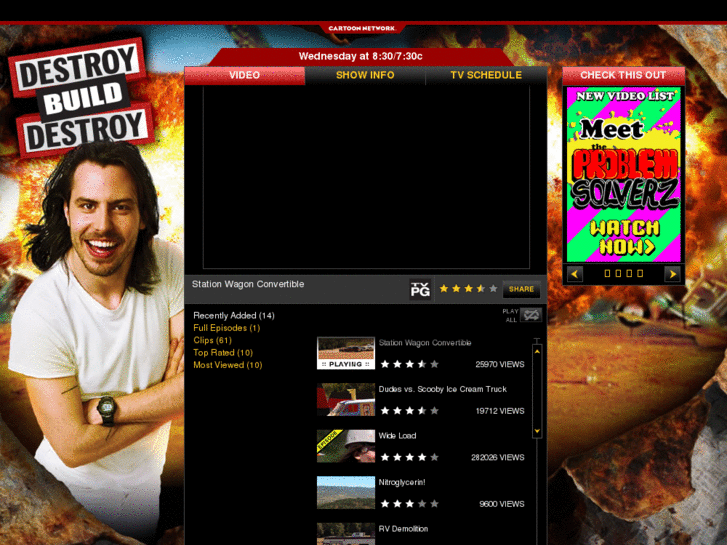Open the Cartoon Network logo link

[x=362, y=28]
